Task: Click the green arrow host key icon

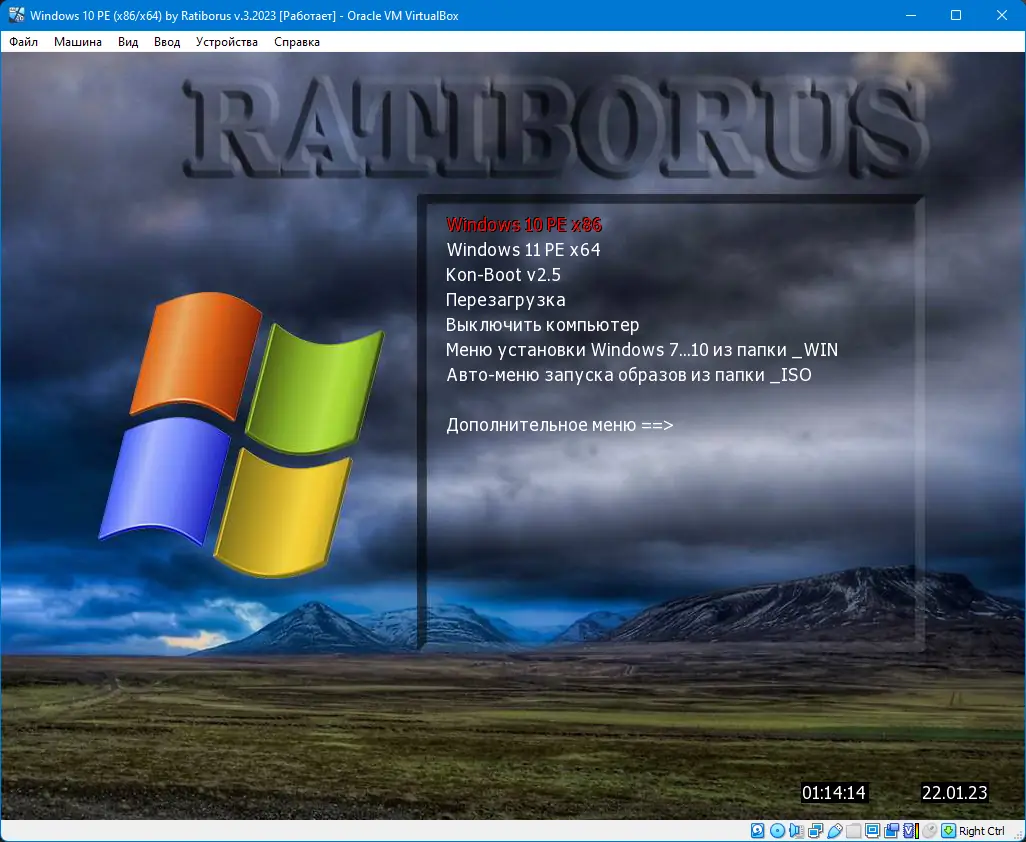Action: (x=949, y=831)
